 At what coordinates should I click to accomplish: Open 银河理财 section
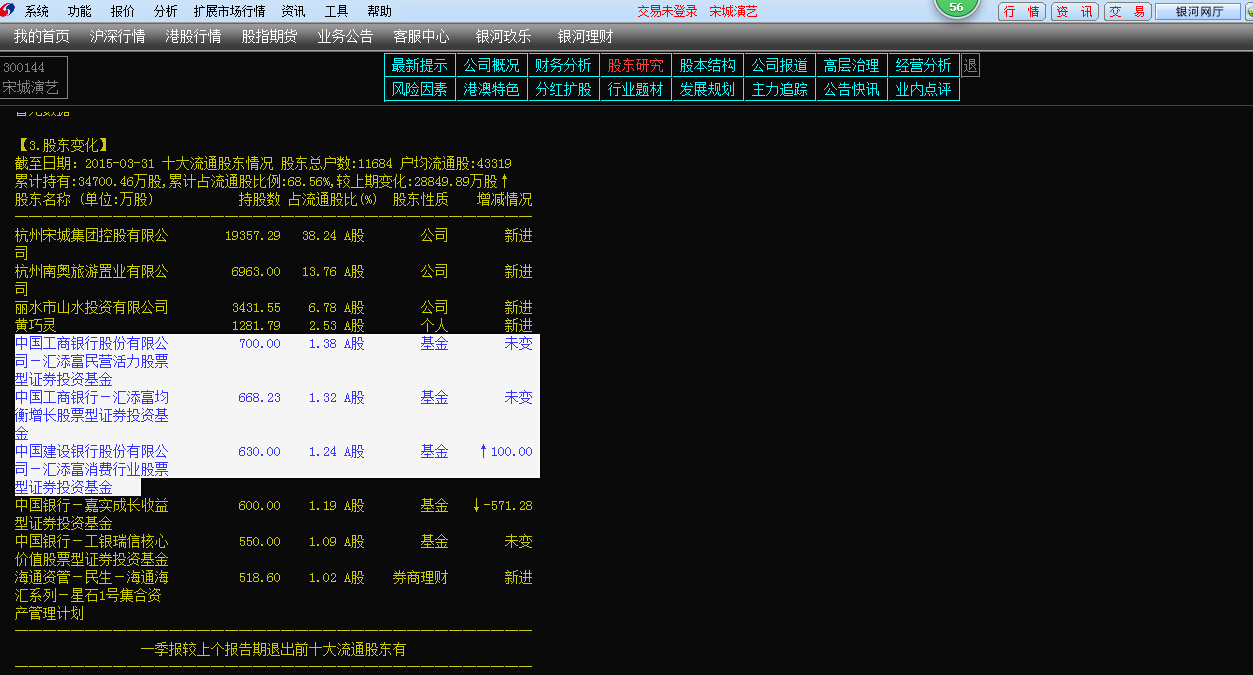pyautogui.click(x=586, y=37)
